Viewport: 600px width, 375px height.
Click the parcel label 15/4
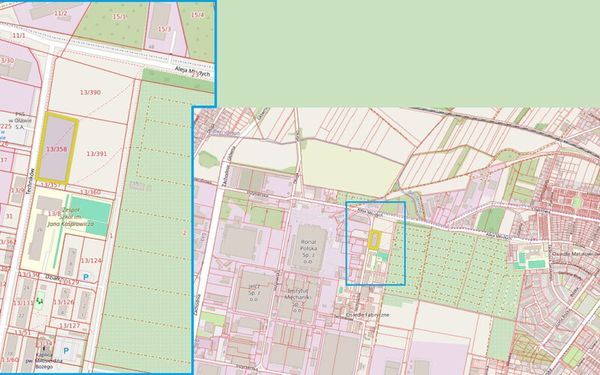(197, 15)
